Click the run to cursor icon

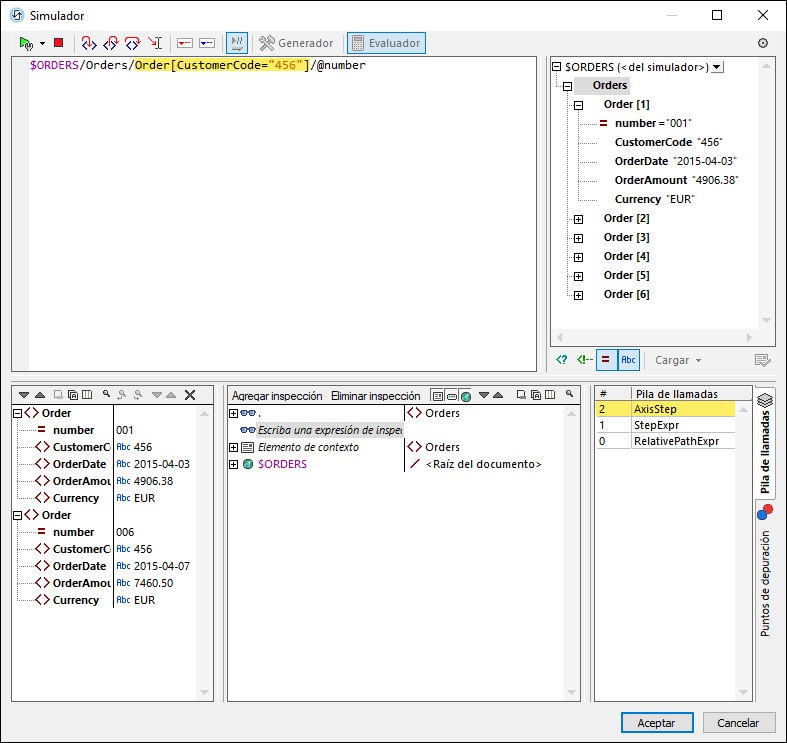tap(155, 43)
